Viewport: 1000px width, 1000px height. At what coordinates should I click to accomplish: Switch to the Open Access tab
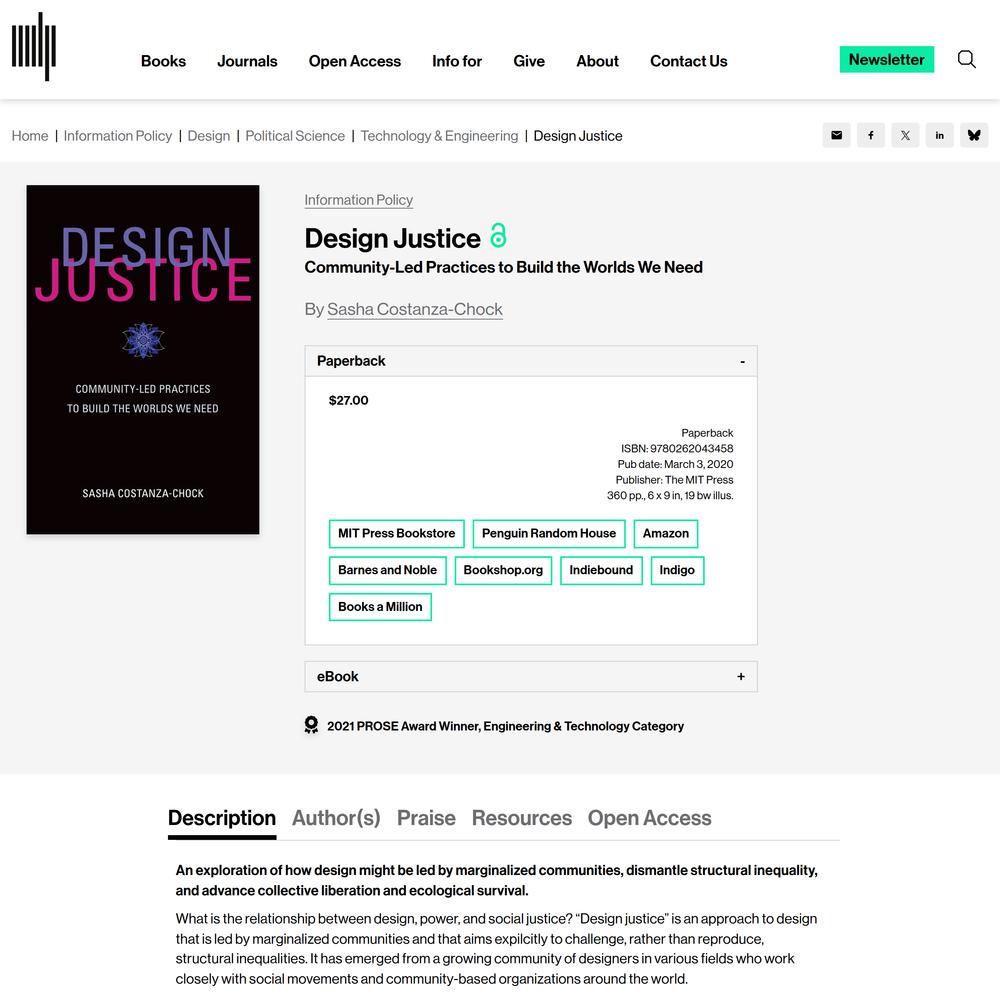[x=649, y=818]
